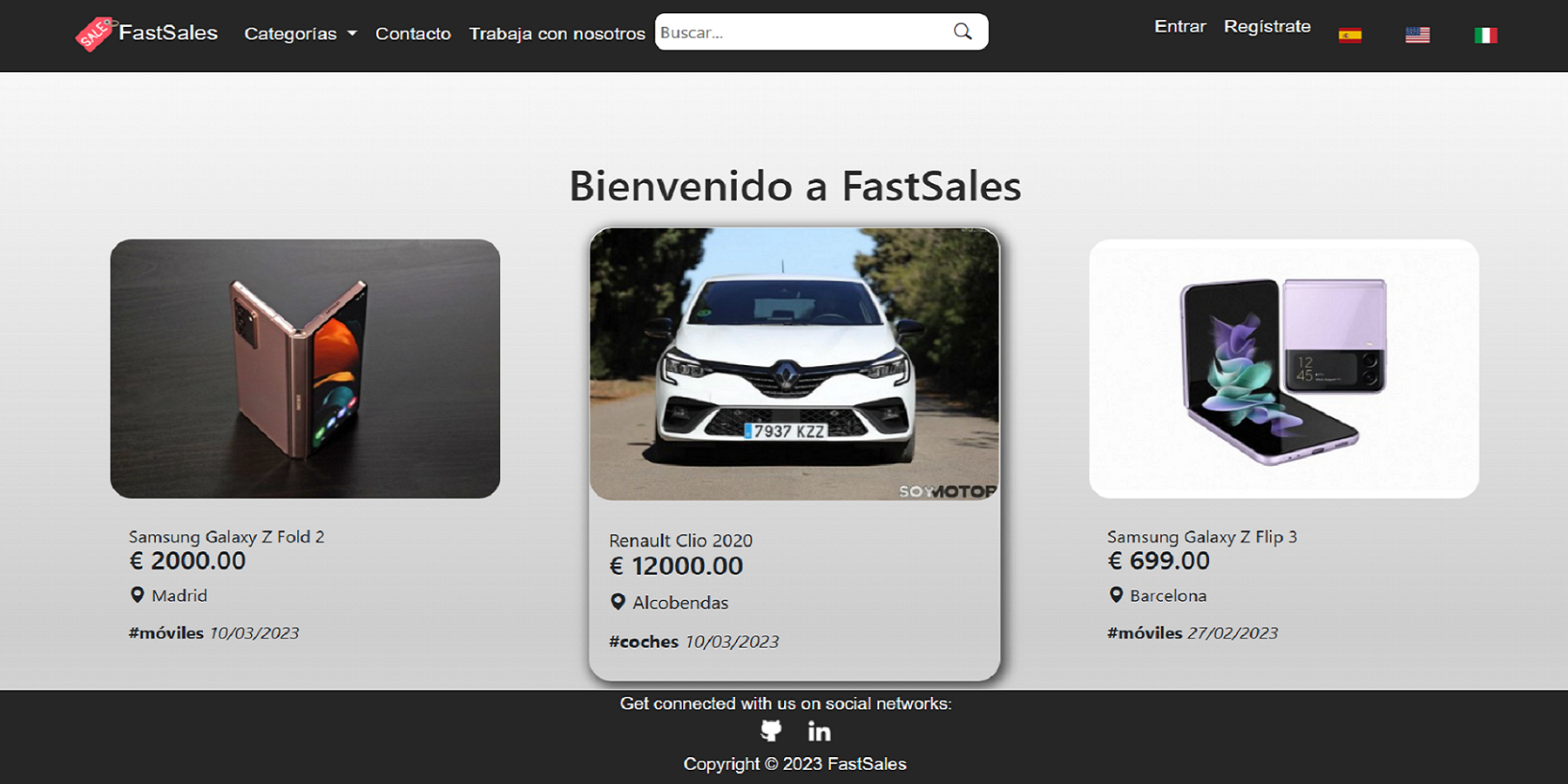Screen dimensions: 1568x784
Task: Click the search magnifier icon
Action: [963, 32]
